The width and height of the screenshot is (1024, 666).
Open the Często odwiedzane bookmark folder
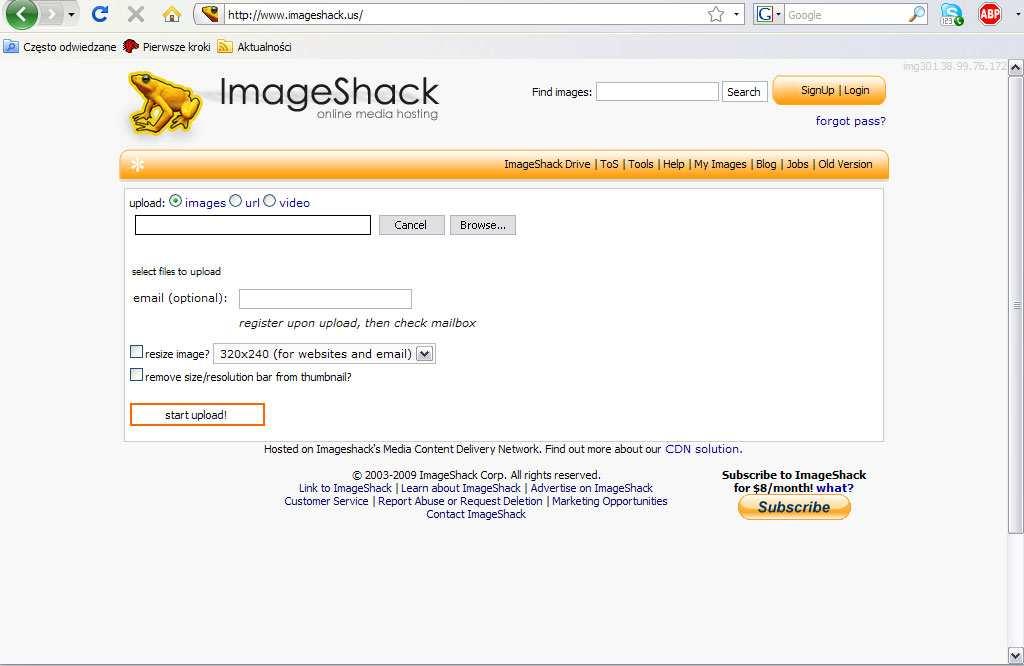[x=59, y=47]
